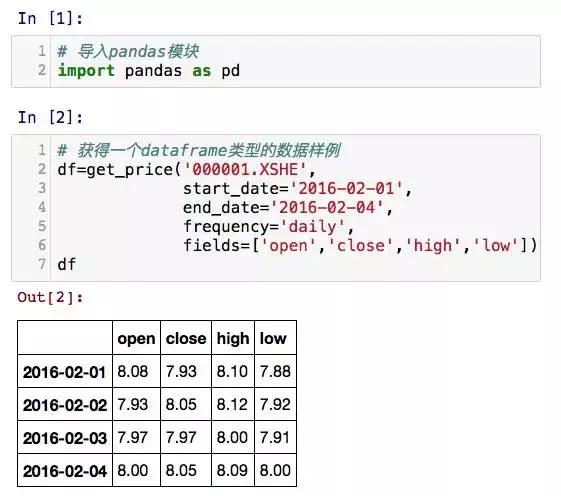The width and height of the screenshot is (561, 496).
Task: Click the fields list code line
Action: 360,245
